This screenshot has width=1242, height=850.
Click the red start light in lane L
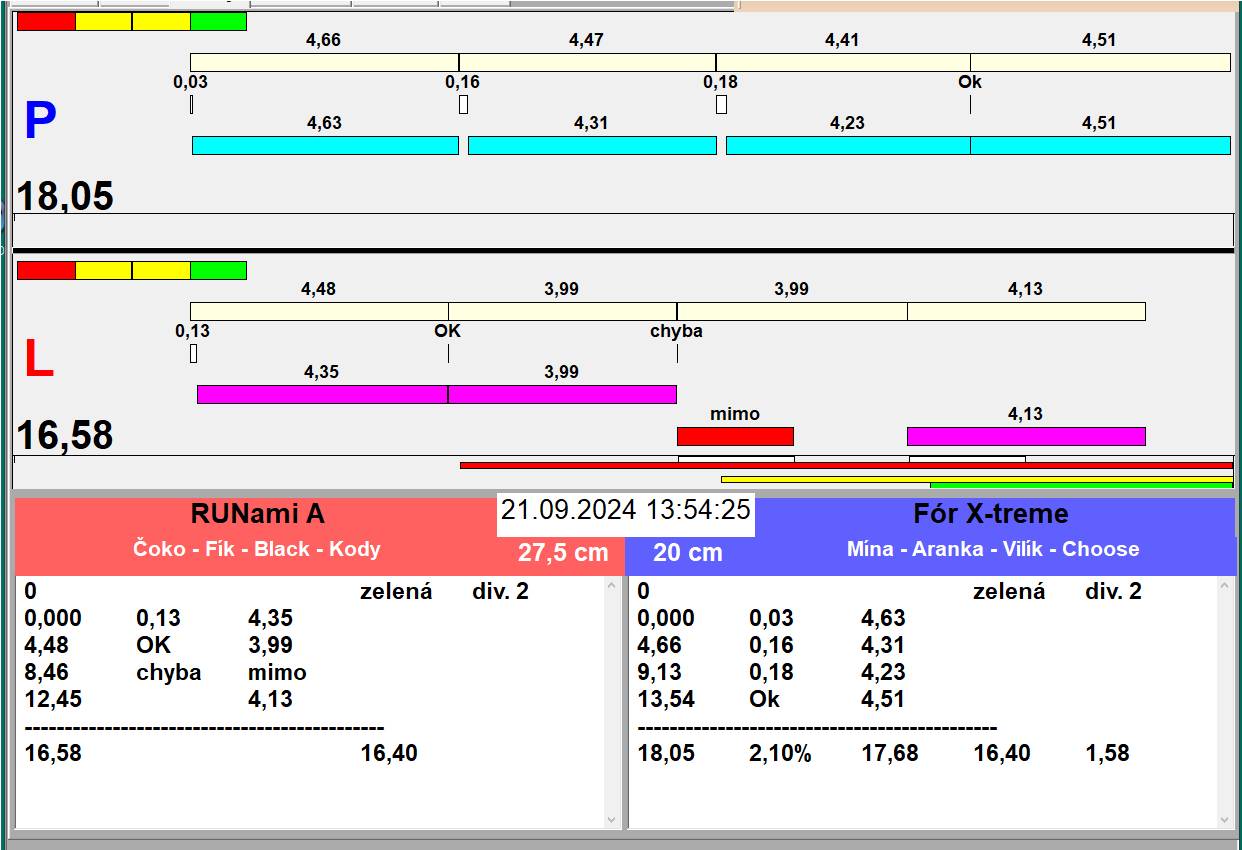46,270
